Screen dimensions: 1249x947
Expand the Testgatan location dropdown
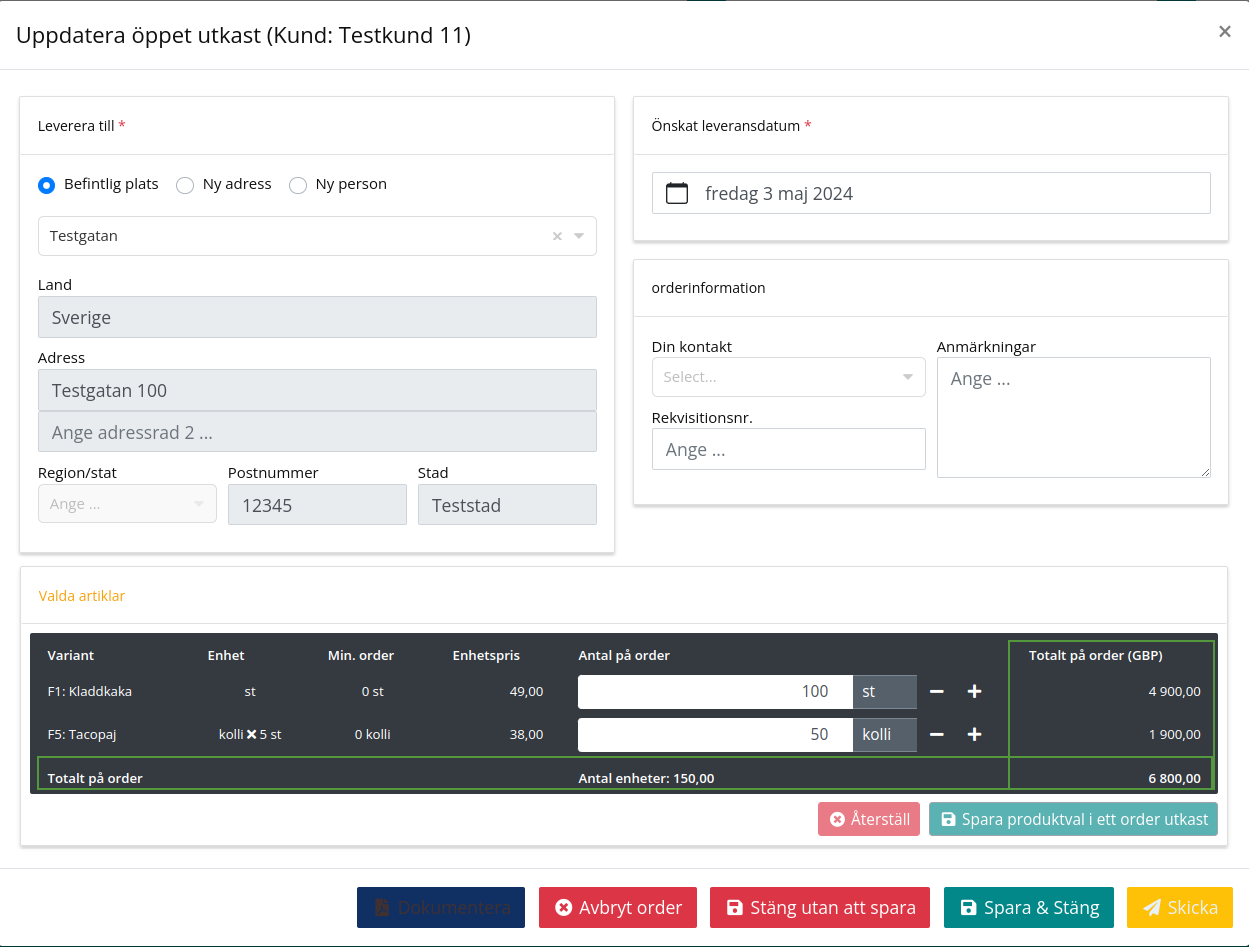coord(578,236)
